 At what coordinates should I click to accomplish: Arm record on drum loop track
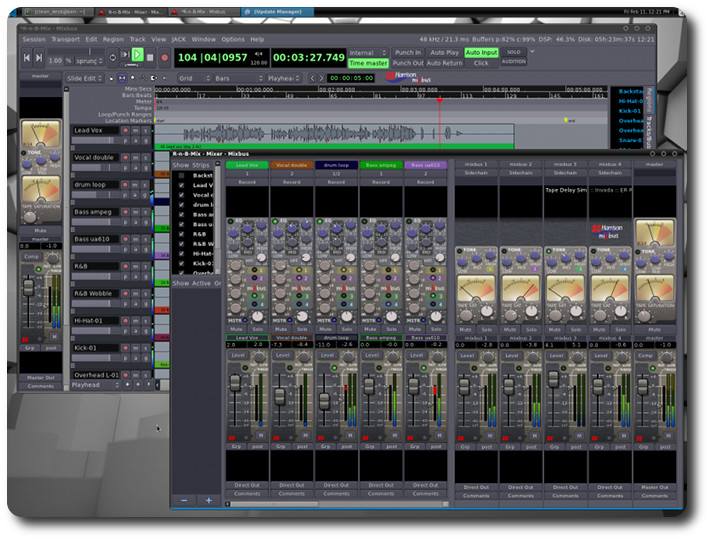click(125, 185)
